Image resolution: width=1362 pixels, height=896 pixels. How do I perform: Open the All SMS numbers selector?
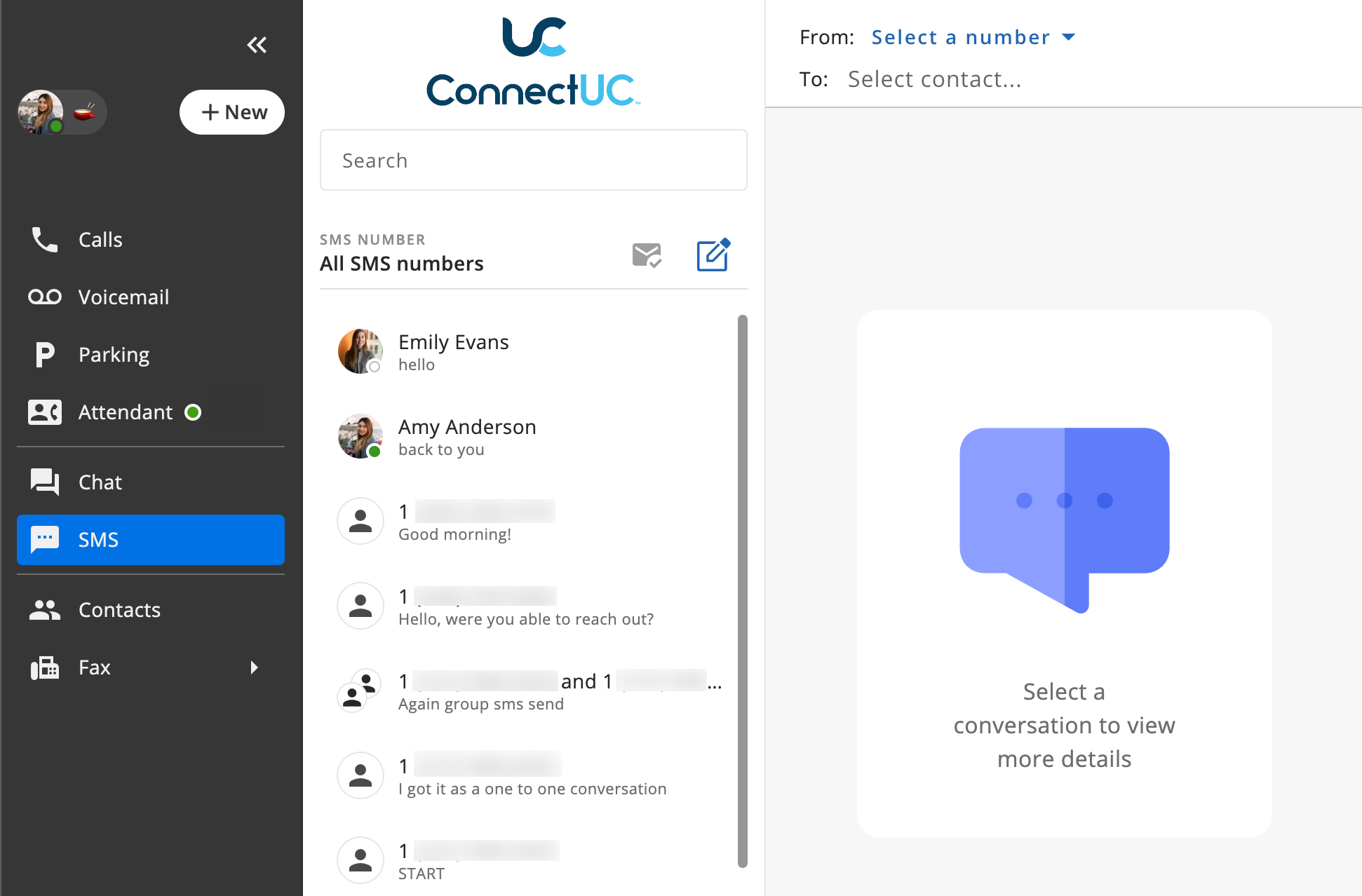(401, 264)
